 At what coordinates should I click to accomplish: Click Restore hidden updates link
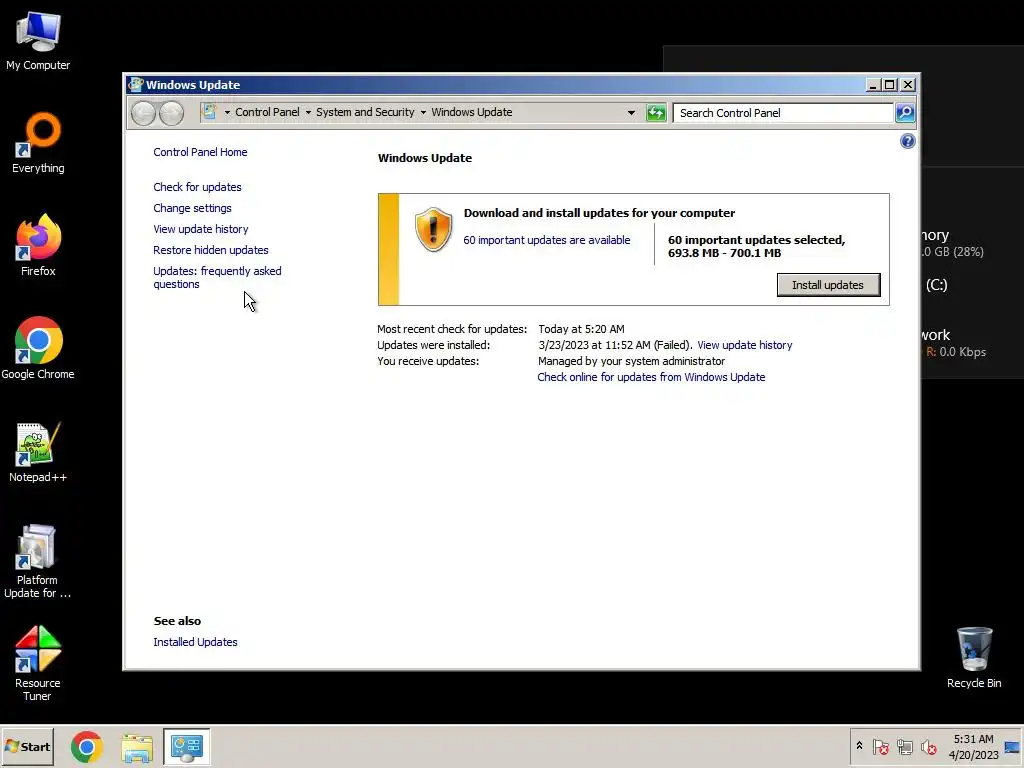pyautogui.click(x=210, y=250)
